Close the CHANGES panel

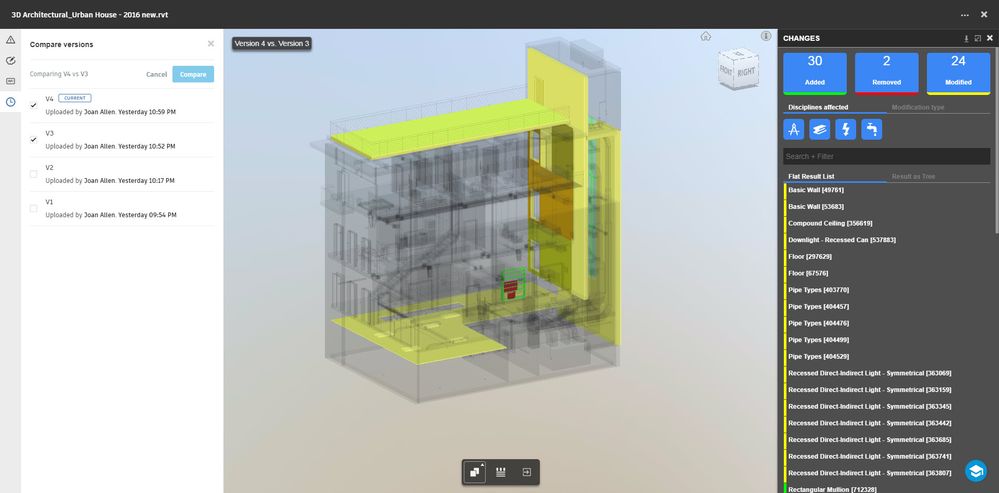coord(990,39)
